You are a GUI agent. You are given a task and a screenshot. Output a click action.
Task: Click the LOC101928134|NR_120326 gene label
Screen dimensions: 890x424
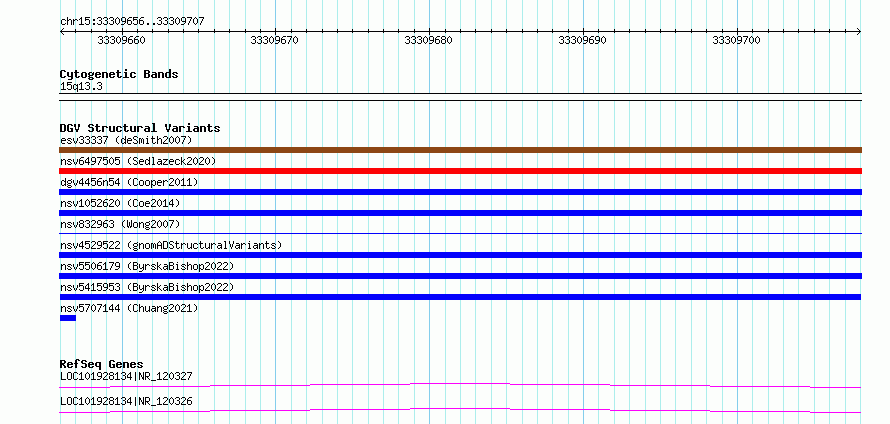[126, 401]
